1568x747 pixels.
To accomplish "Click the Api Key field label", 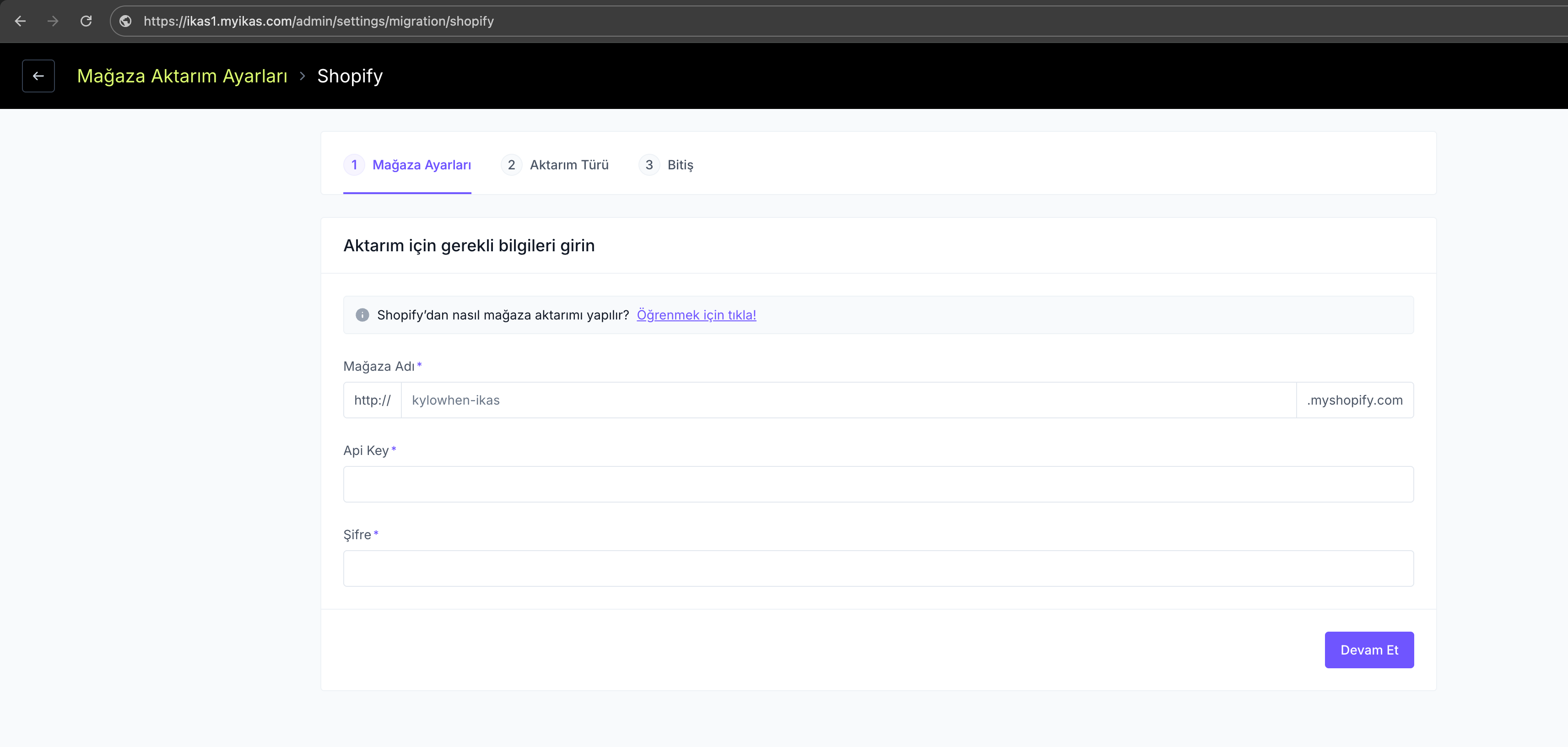I will pyautogui.click(x=366, y=450).
